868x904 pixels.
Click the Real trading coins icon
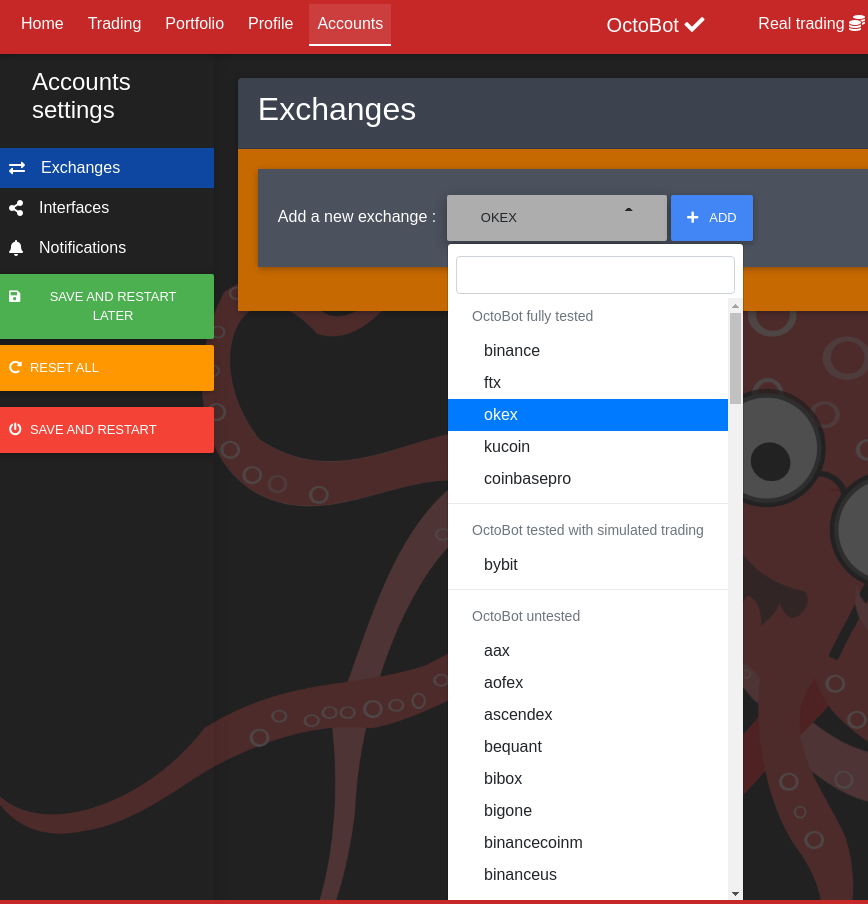857,23
